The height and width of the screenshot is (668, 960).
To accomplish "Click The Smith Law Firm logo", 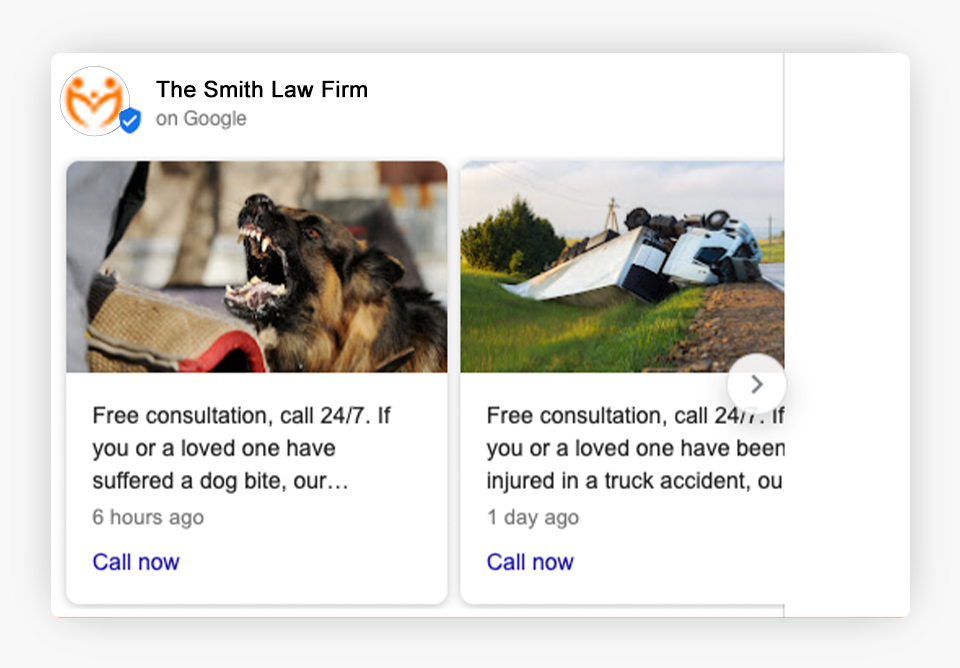I will point(93,99).
